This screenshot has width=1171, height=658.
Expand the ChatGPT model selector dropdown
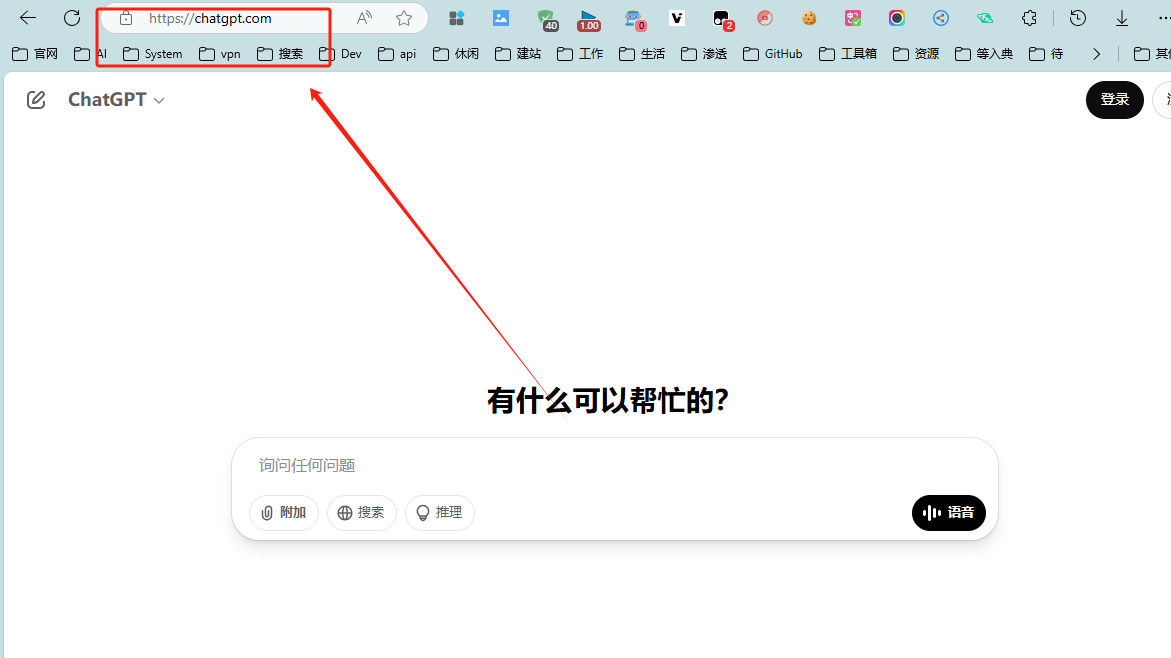click(x=116, y=99)
